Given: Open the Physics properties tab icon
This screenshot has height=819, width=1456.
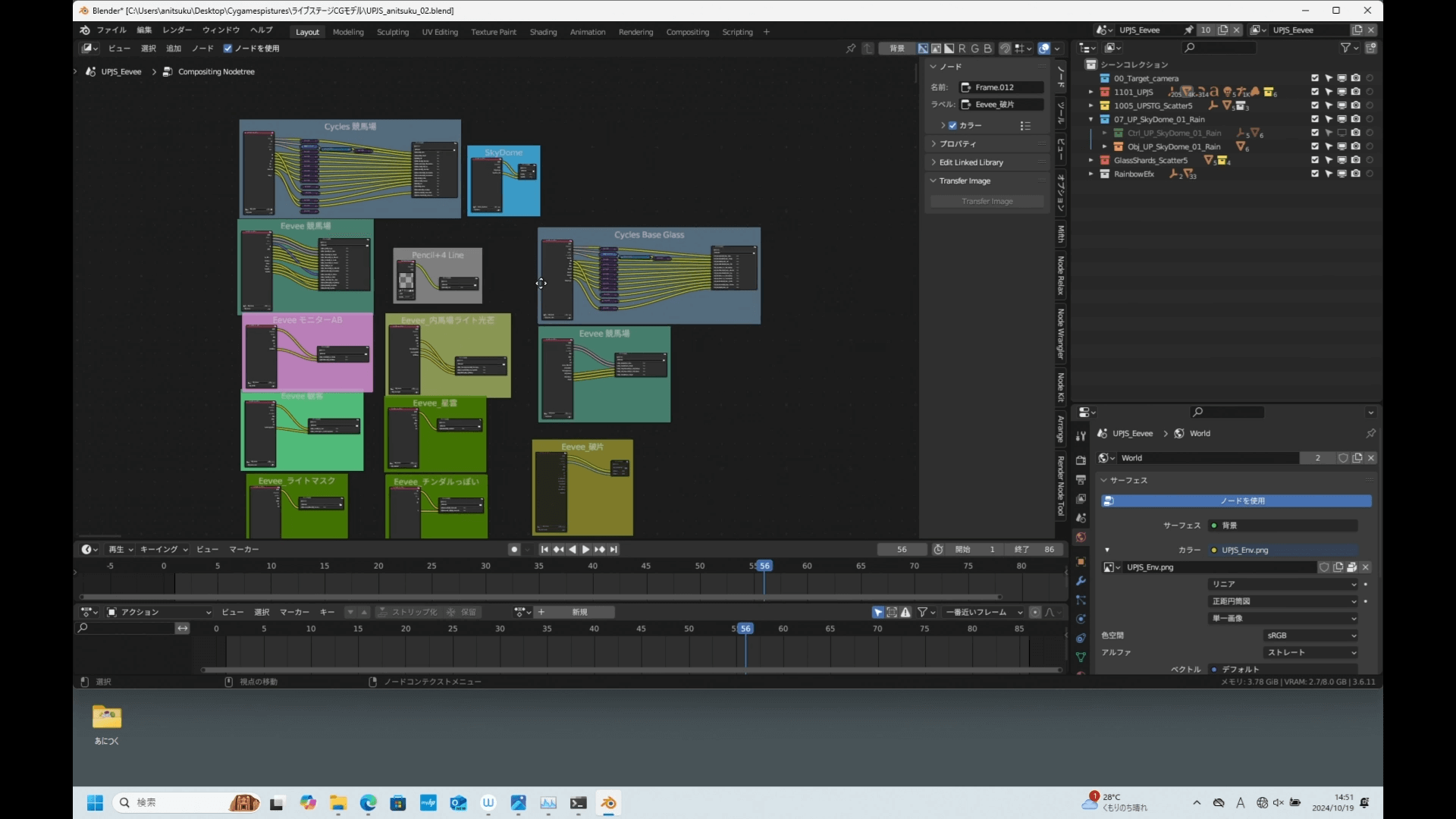Looking at the screenshot, I should [x=1081, y=619].
